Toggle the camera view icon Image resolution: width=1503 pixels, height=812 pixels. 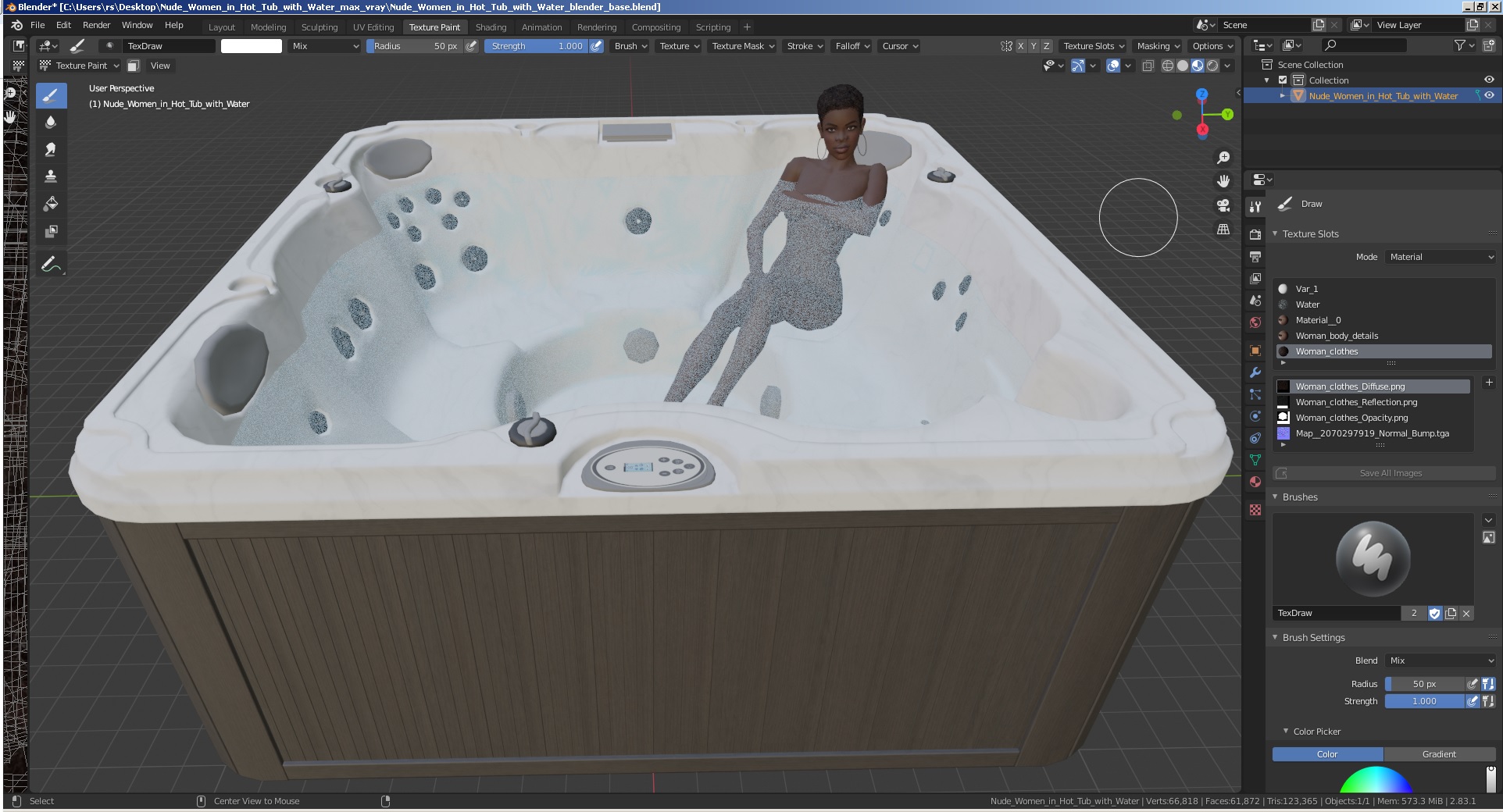click(1223, 205)
